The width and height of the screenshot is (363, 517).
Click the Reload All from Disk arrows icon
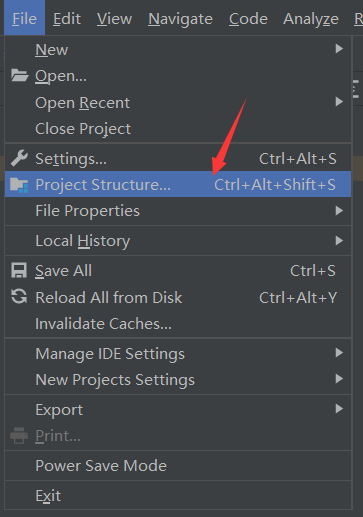[19, 297]
